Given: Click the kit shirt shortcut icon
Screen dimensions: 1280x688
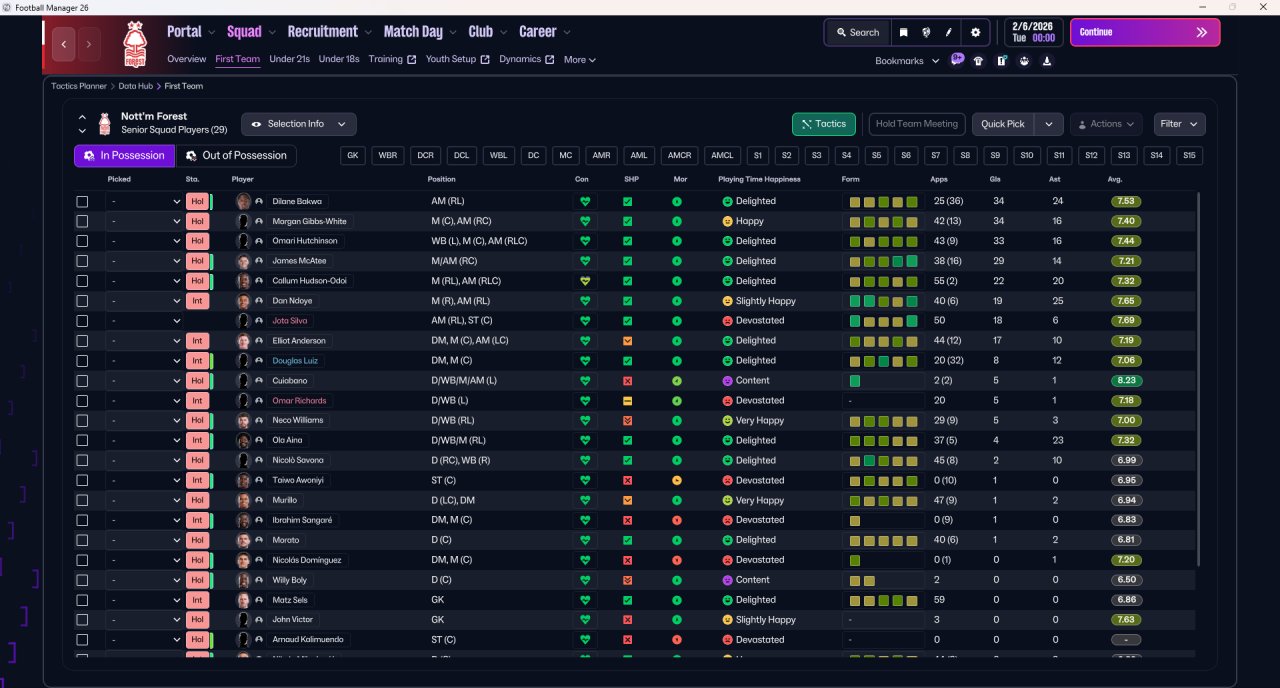Looking at the screenshot, I should pyautogui.click(x=978, y=60).
